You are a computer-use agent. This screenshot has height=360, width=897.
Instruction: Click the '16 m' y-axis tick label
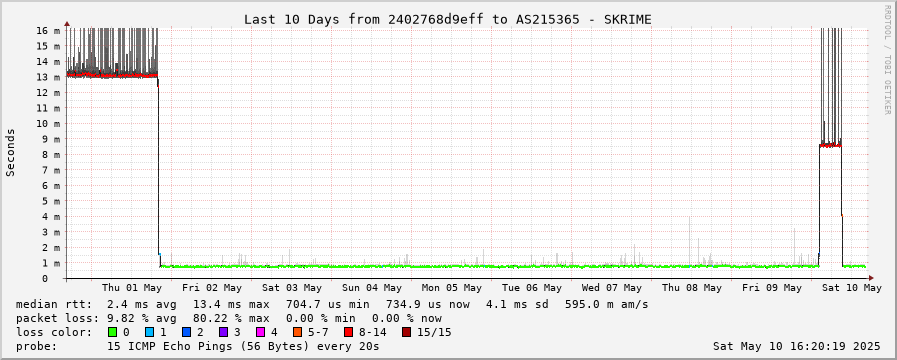click(x=48, y=30)
